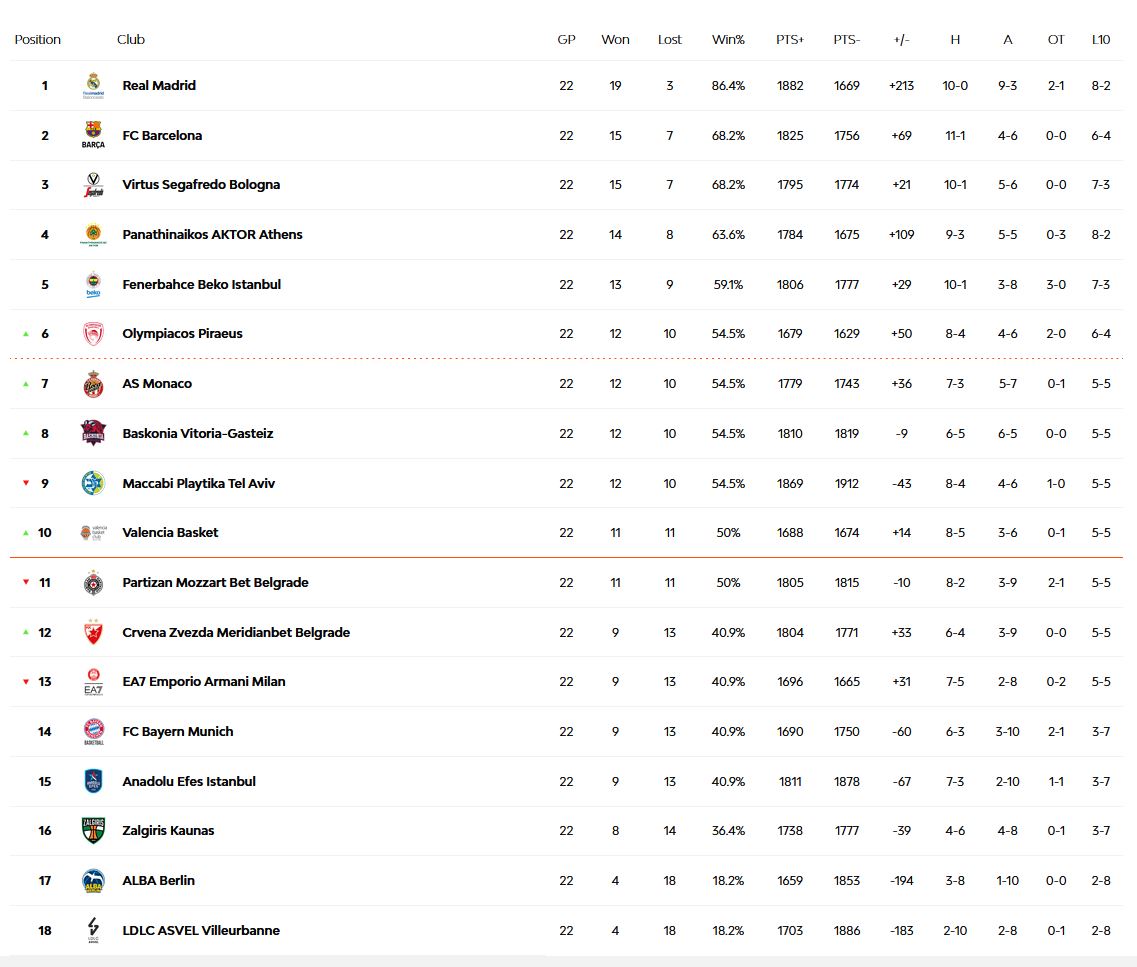Click the Olympiacos Piraeus club logo

93,334
